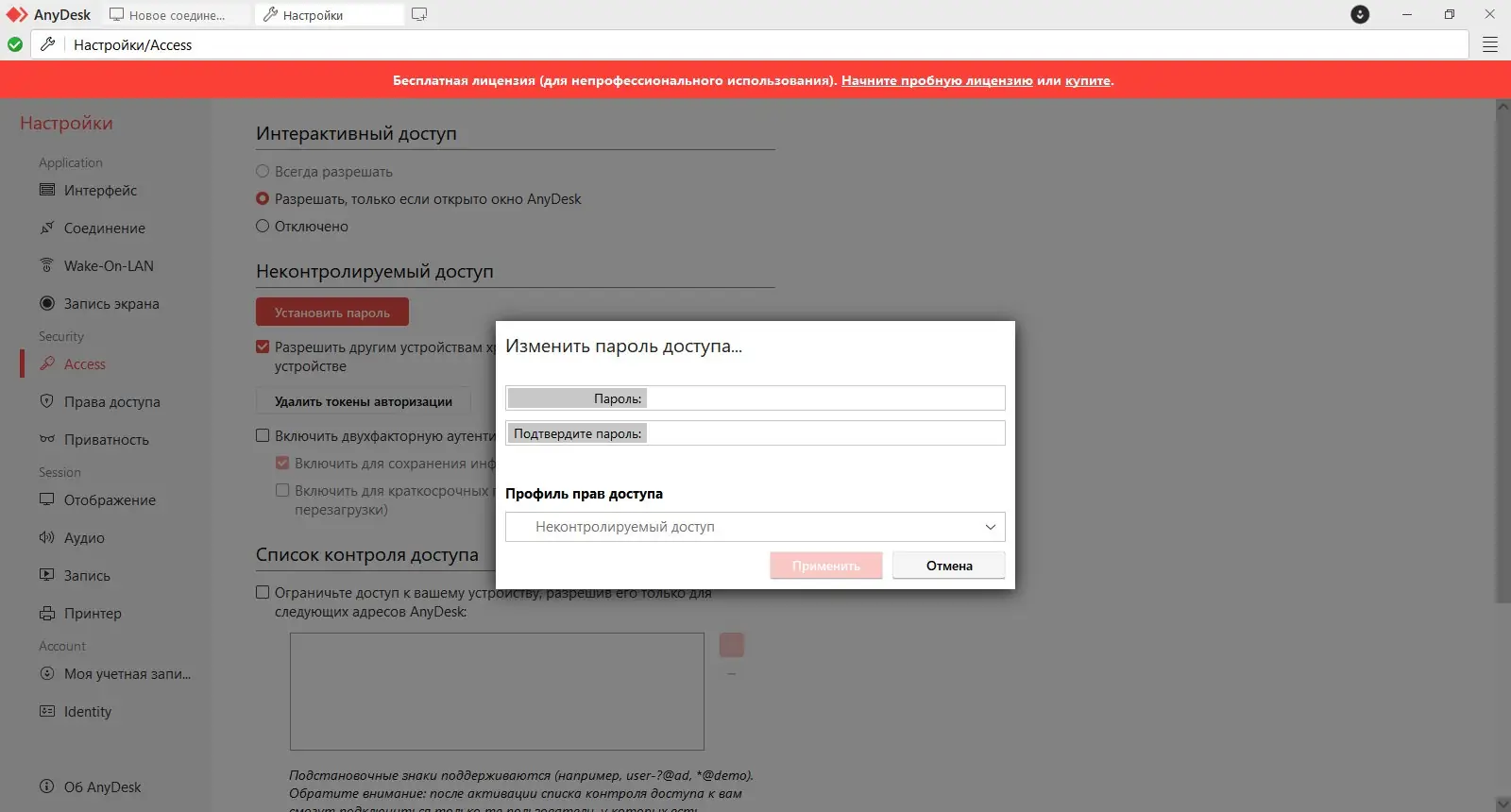Click the Запись экрана record icon
The width and height of the screenshot is (1511, 812).
coord(47,303)
